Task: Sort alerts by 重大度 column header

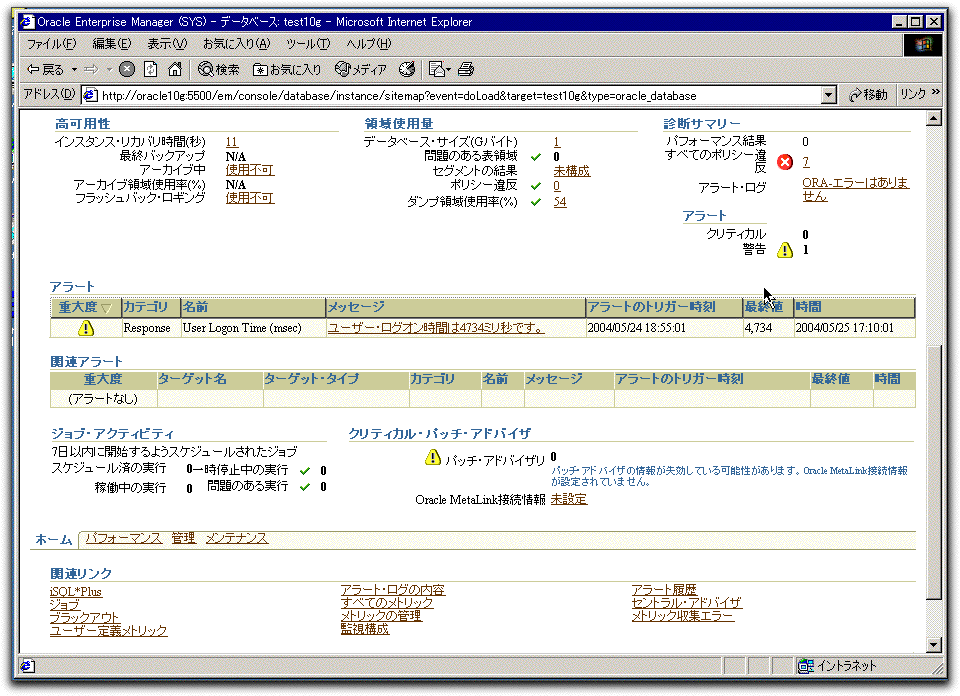Action: pyautogui.click(x=85, y=307)
